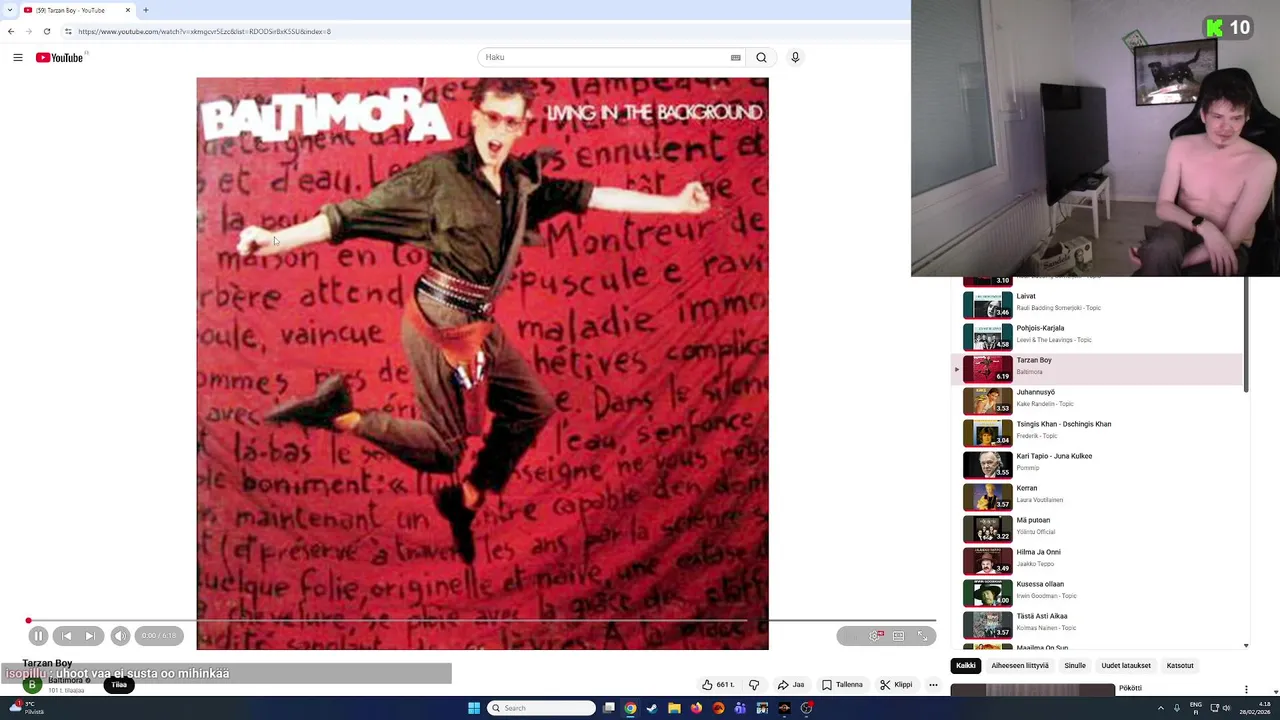Show hidden system tray icons chevron

point(1159,708)
